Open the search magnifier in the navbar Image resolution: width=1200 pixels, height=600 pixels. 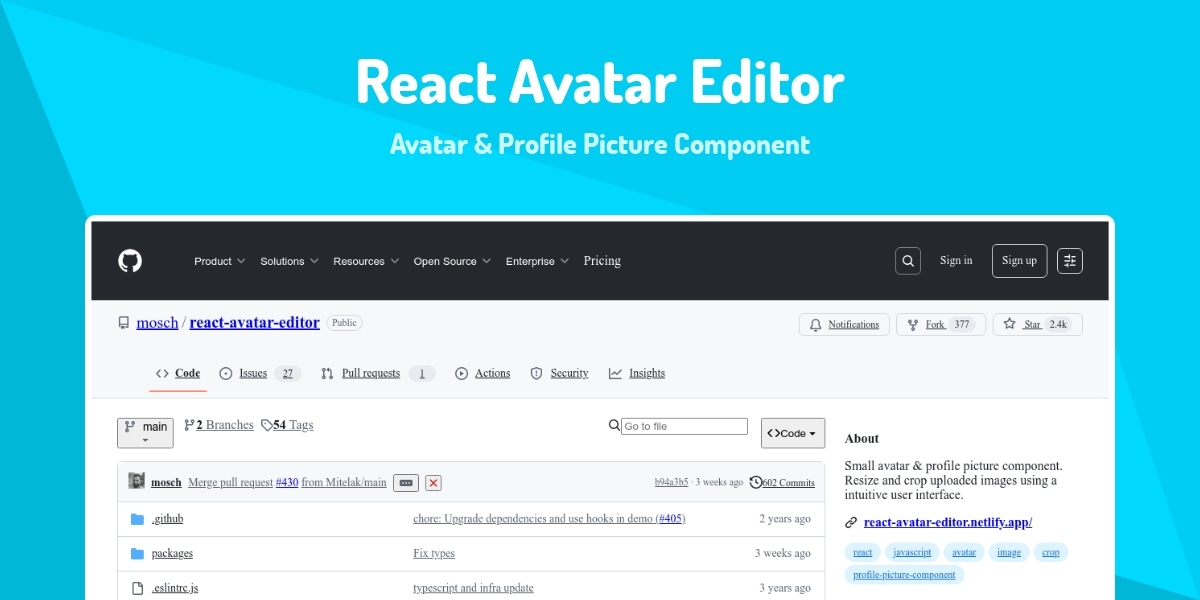click(907, 261)
